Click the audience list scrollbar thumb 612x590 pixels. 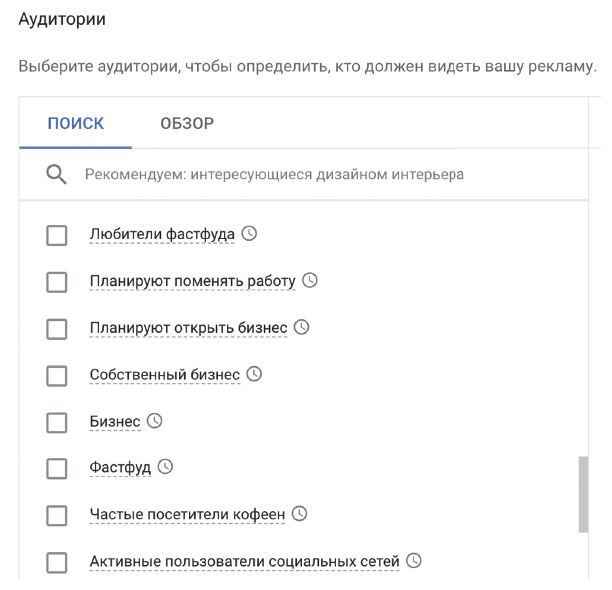pyautogui.click(x=583, y=494)
